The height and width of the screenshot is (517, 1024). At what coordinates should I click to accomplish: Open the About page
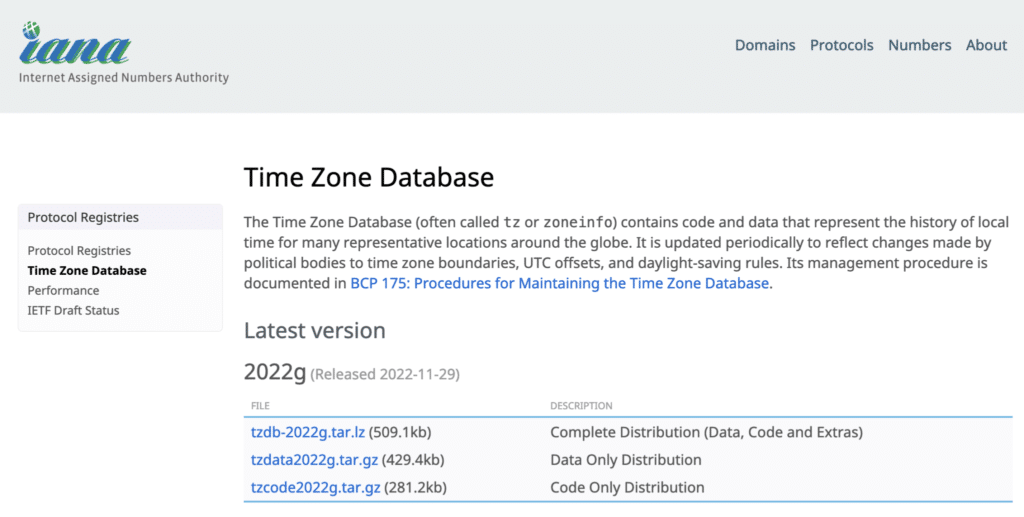coord(986,45)
